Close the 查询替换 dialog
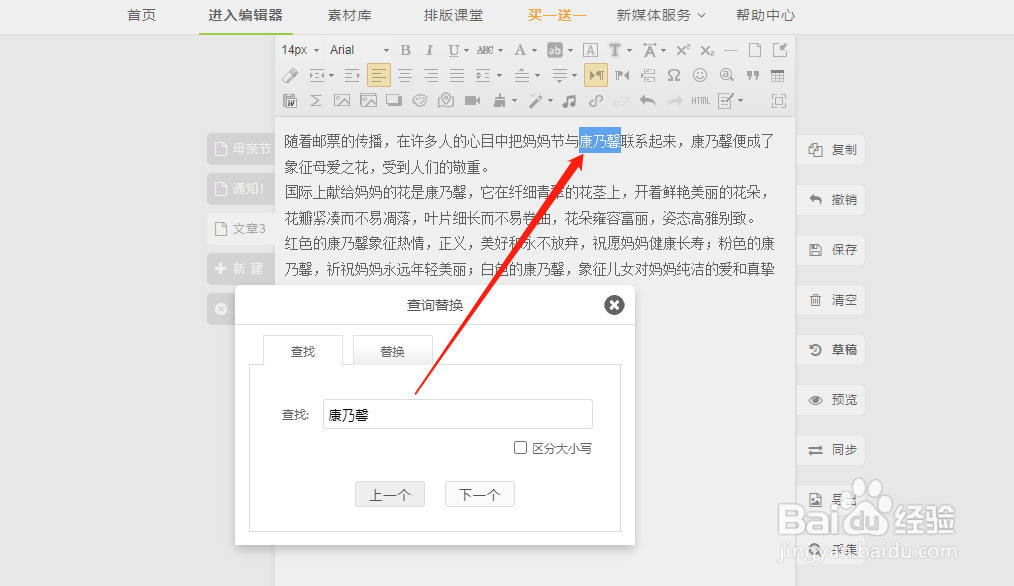Viewport: 1014px width, 586px height. tap(614, 305)
